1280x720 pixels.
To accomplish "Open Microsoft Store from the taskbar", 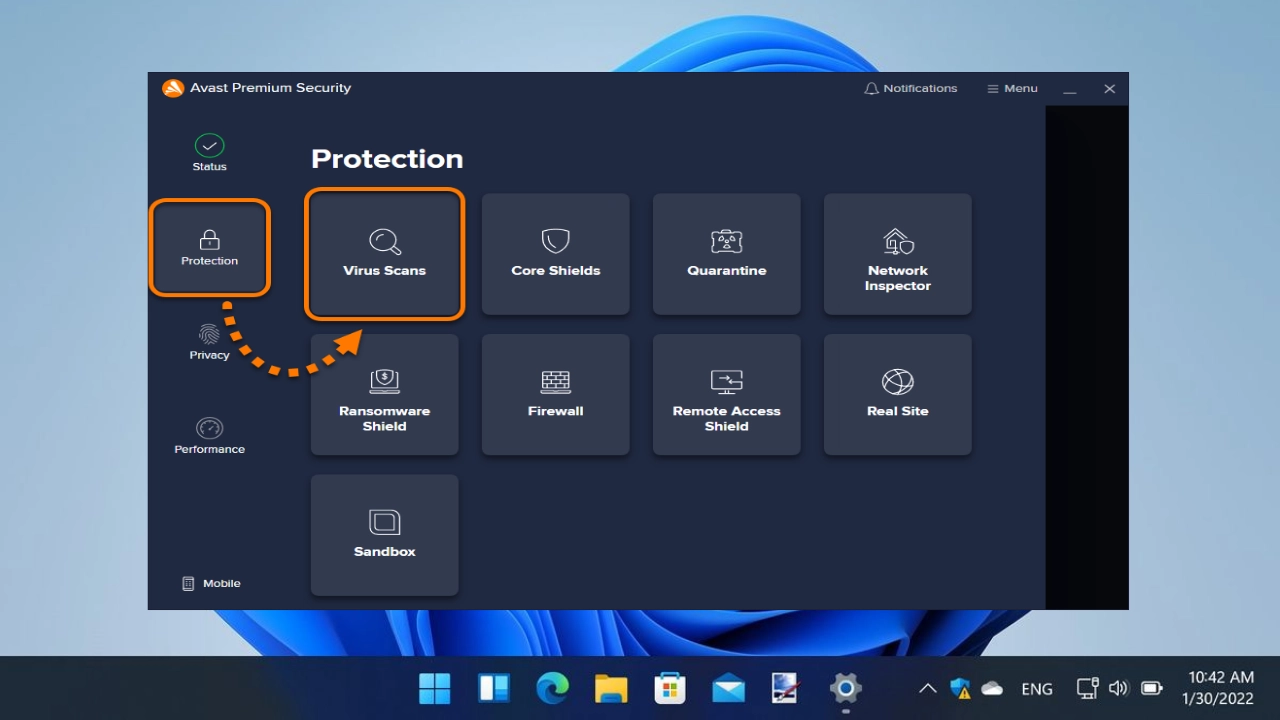I will pos(670,688).
